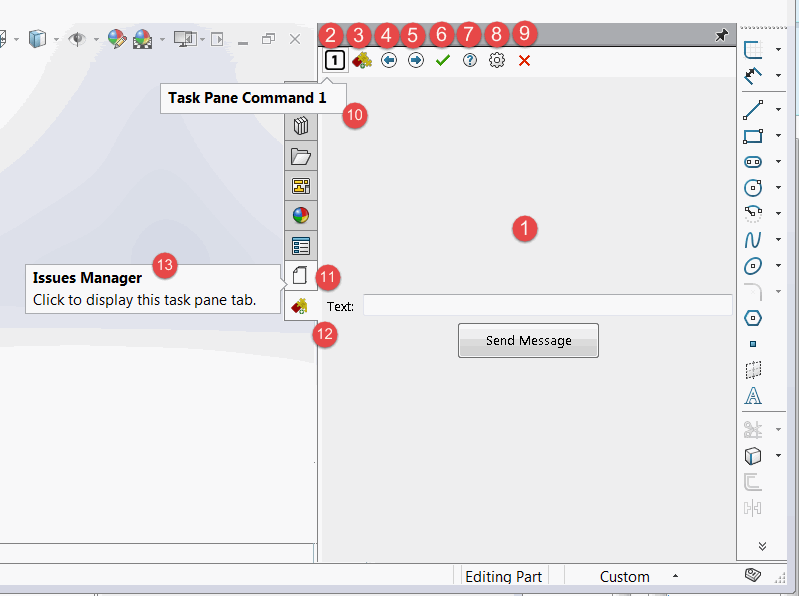Click the Send Message button
The image size is (799, 596).
pos(528,340)
